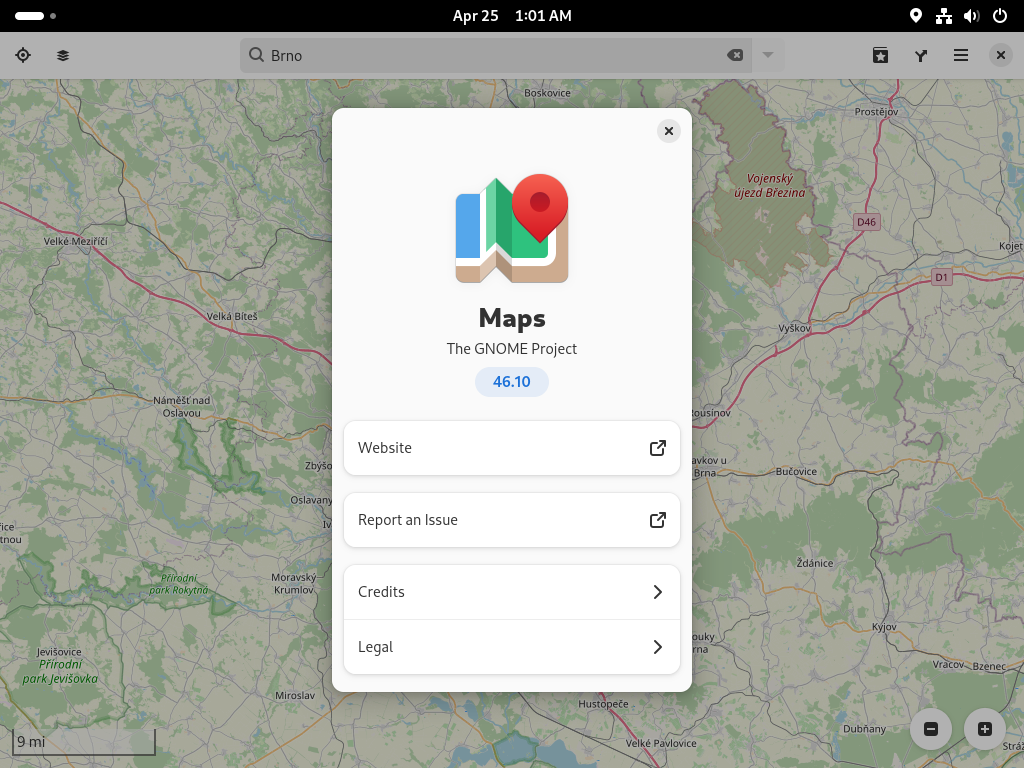The image size is (1024, 768).
Task: Click the Vojenský újezd Březina label
Action: [769, 185]
